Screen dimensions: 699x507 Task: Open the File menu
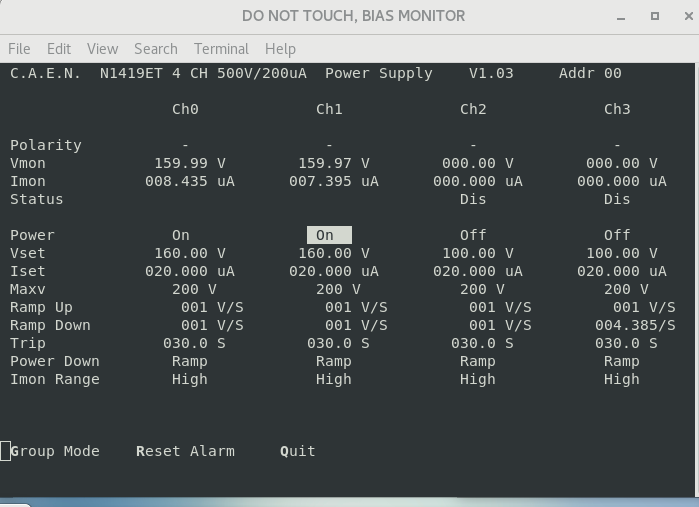(x=19, y=49)
